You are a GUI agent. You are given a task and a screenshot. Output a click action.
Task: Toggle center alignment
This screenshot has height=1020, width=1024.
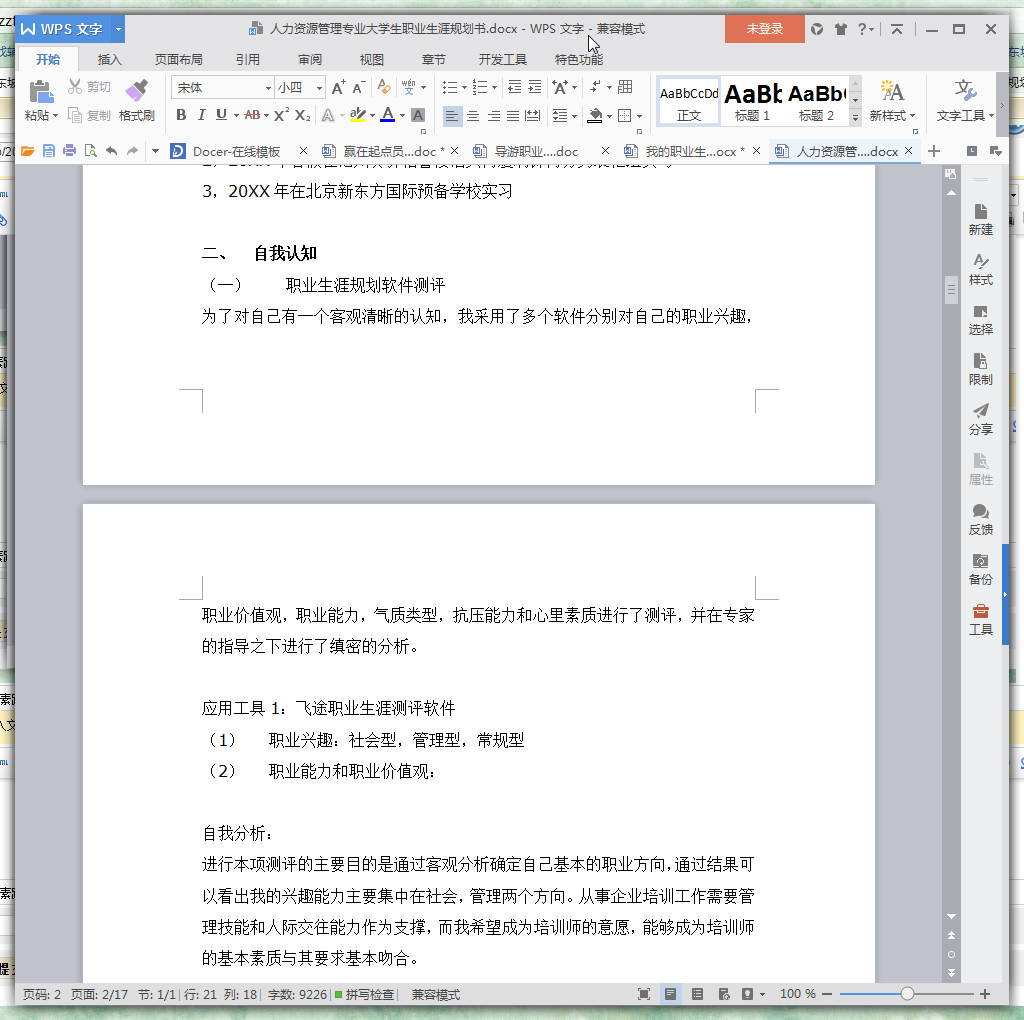(x=473, y=116)
